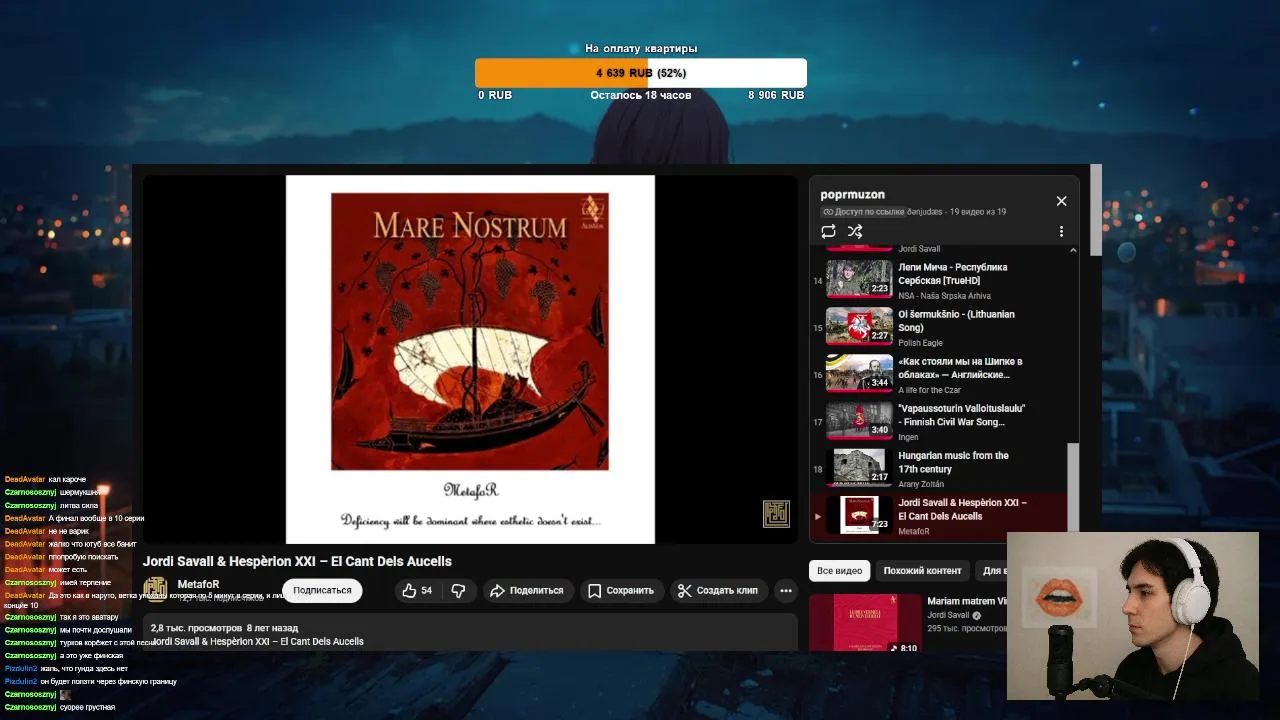This screenshot has height=720, width=1280.
Task: Click the poprmuzon playlist title
Action: pos(852,195)
